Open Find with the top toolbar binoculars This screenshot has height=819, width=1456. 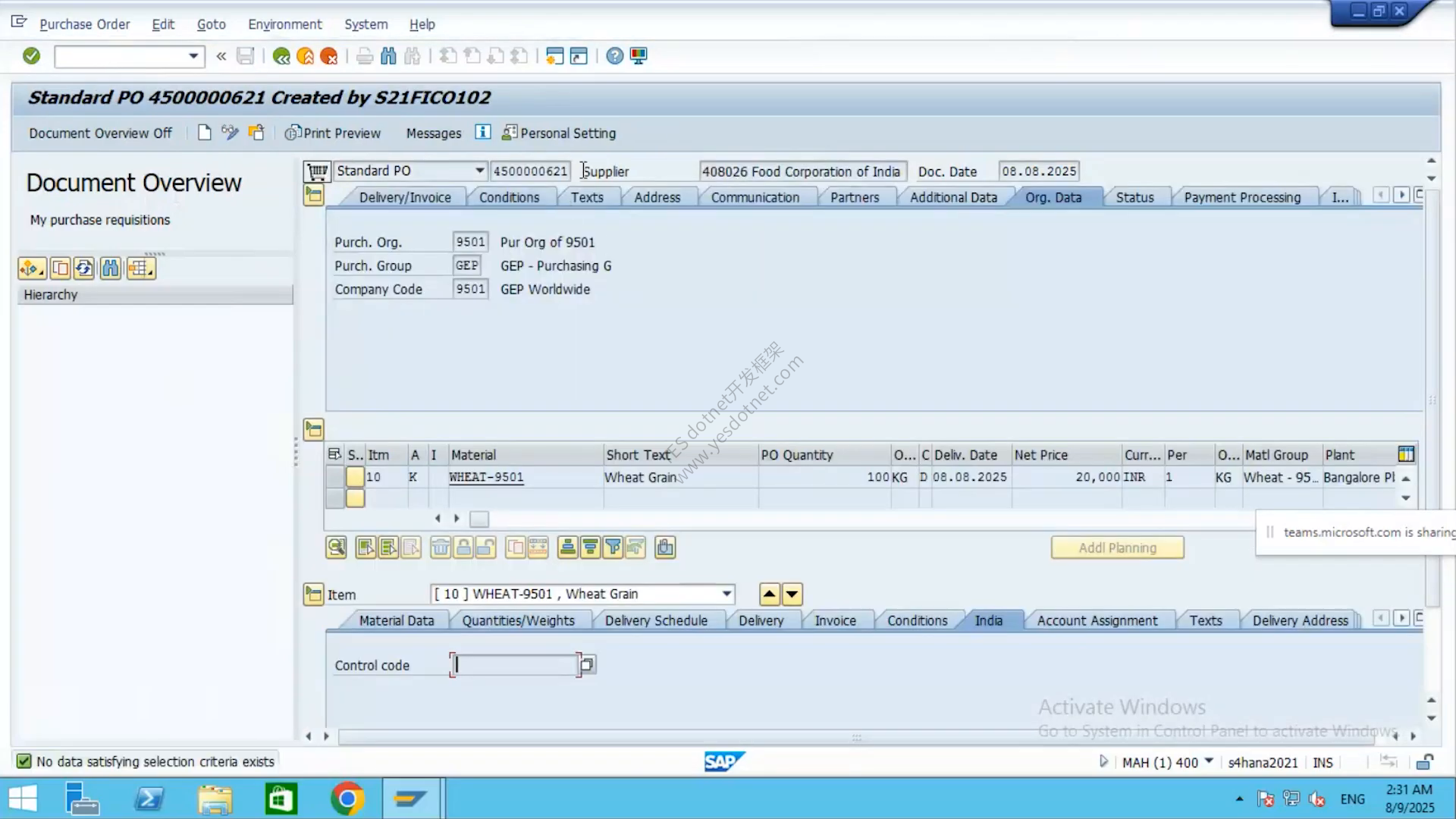[x=388, y=56]
